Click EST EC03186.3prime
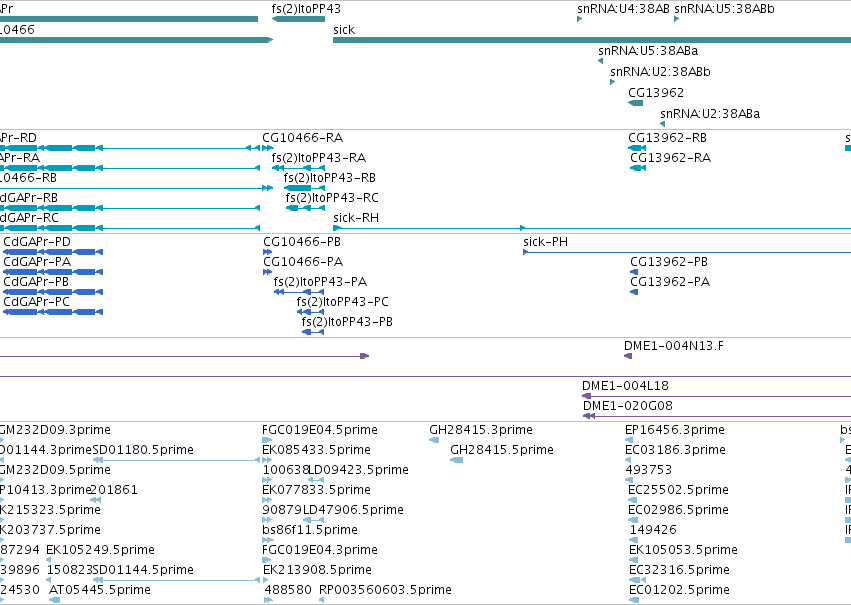Image resolution: width=851 pixels, height=605 pixels. coord(675,450)
